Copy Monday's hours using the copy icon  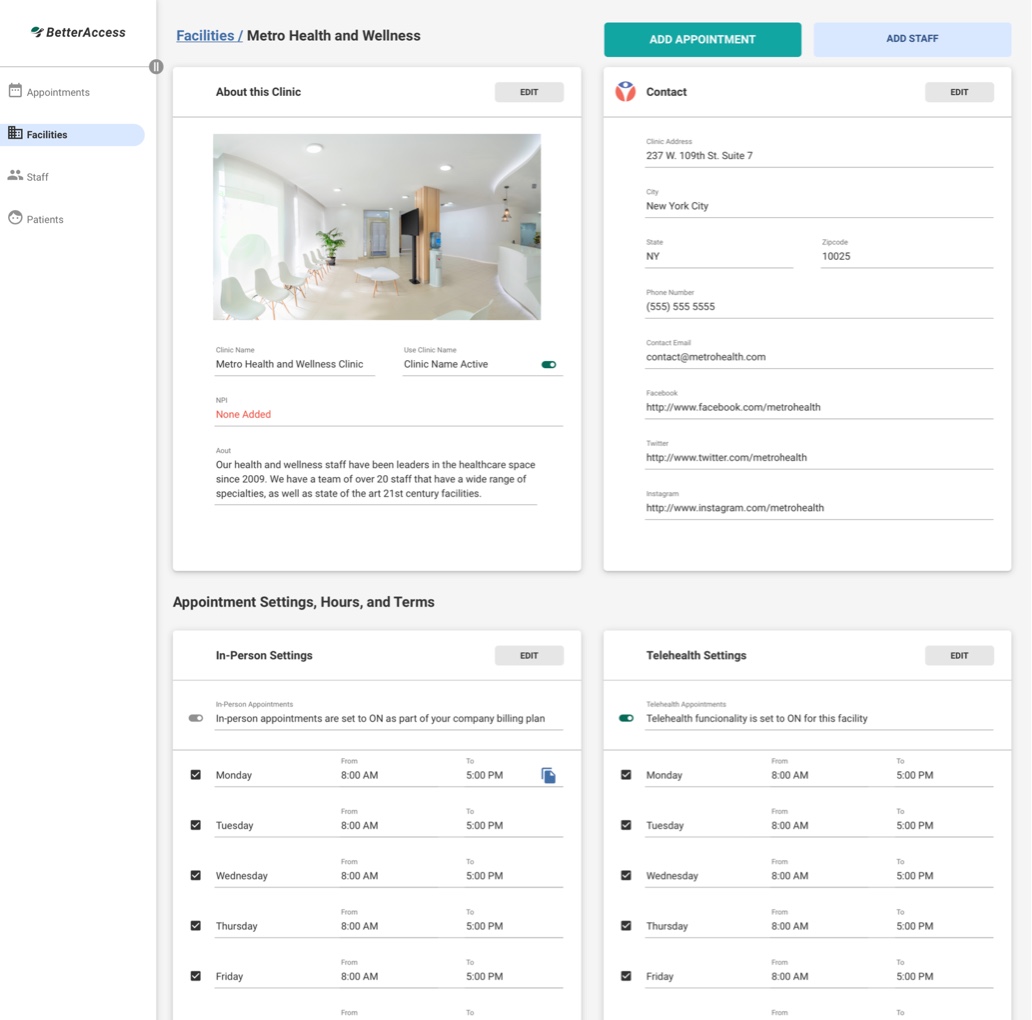[x=549, y=774]
